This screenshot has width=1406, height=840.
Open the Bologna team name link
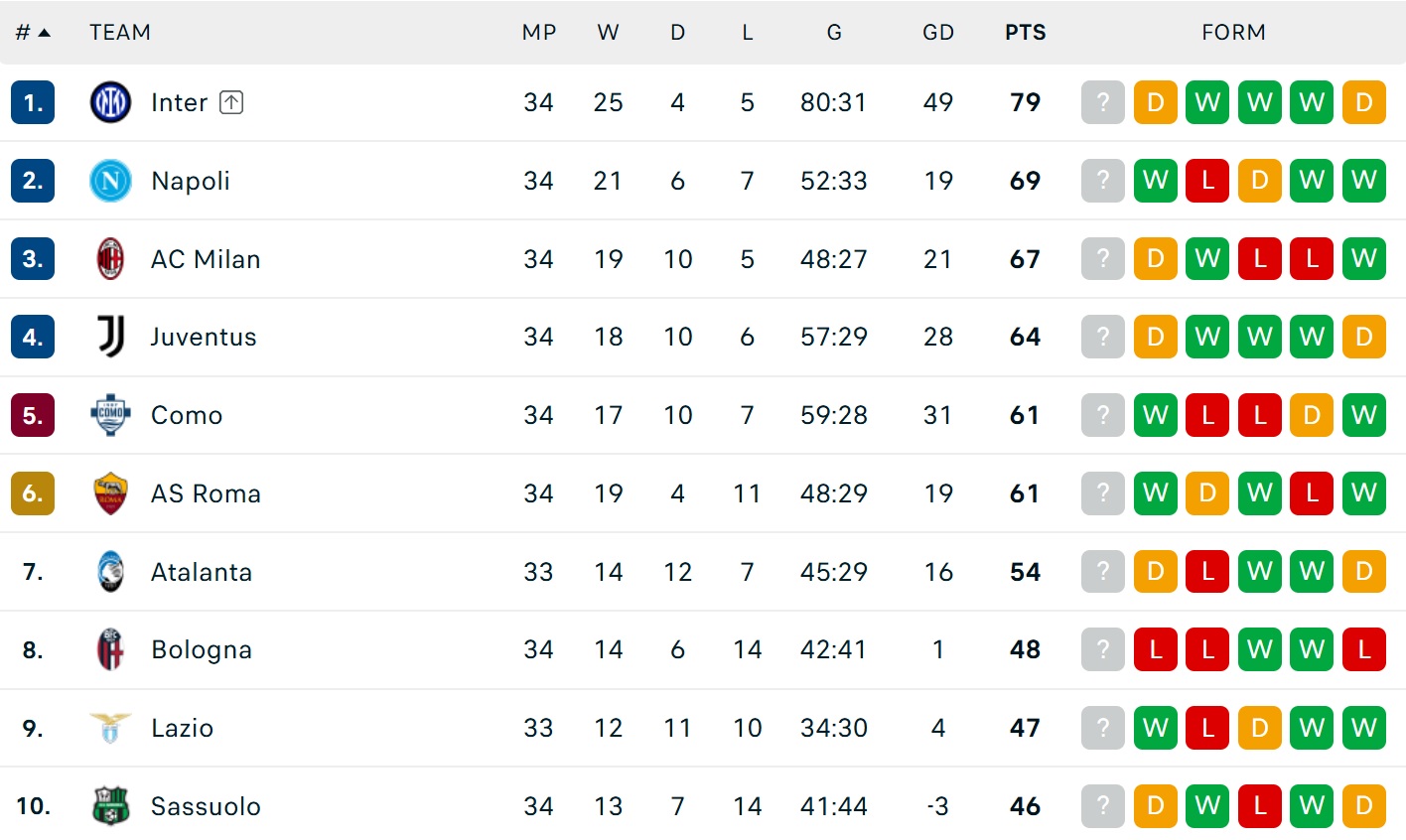202,649
